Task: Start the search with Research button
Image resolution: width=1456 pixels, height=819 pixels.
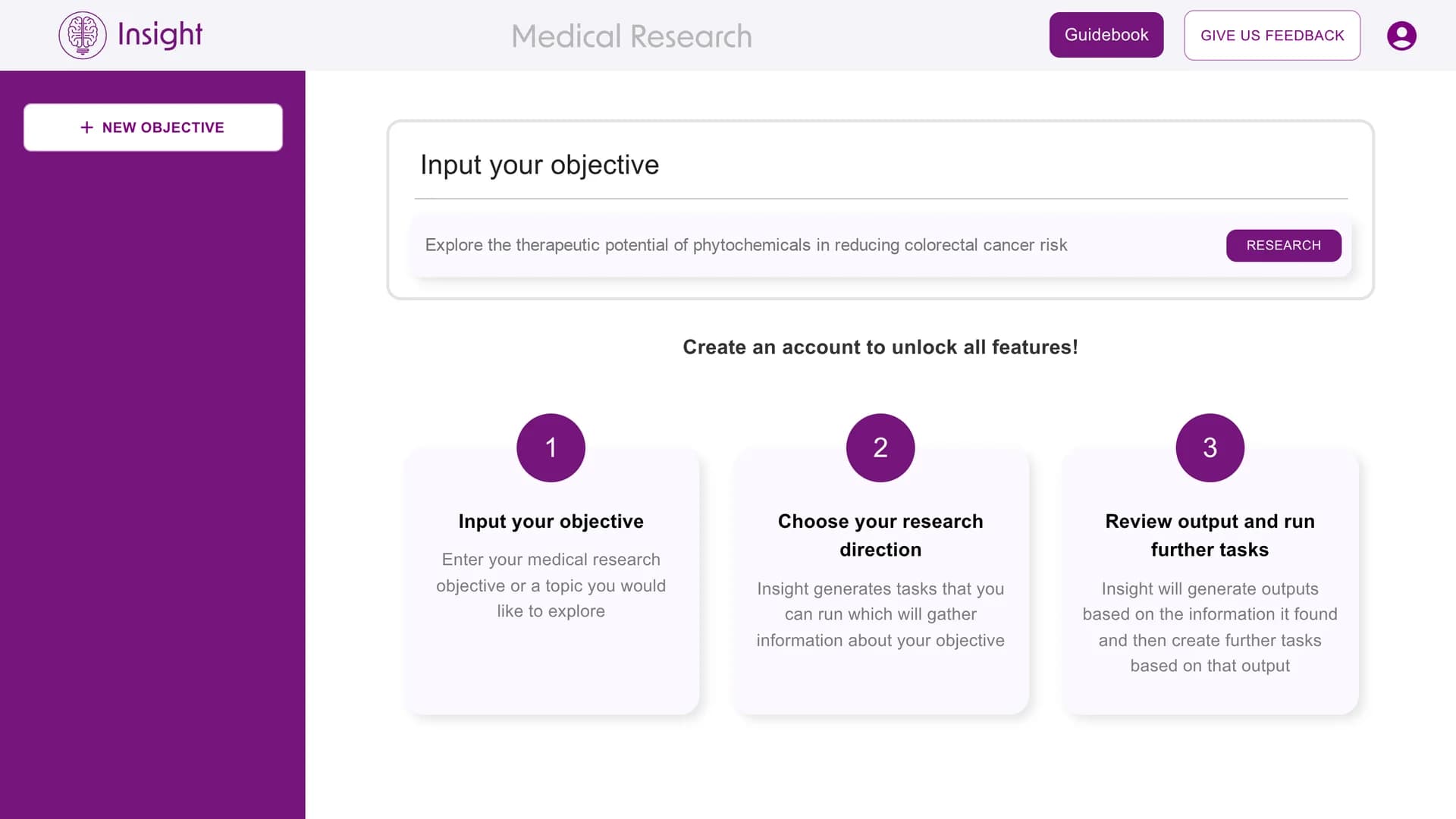Action: point(1283,246)
